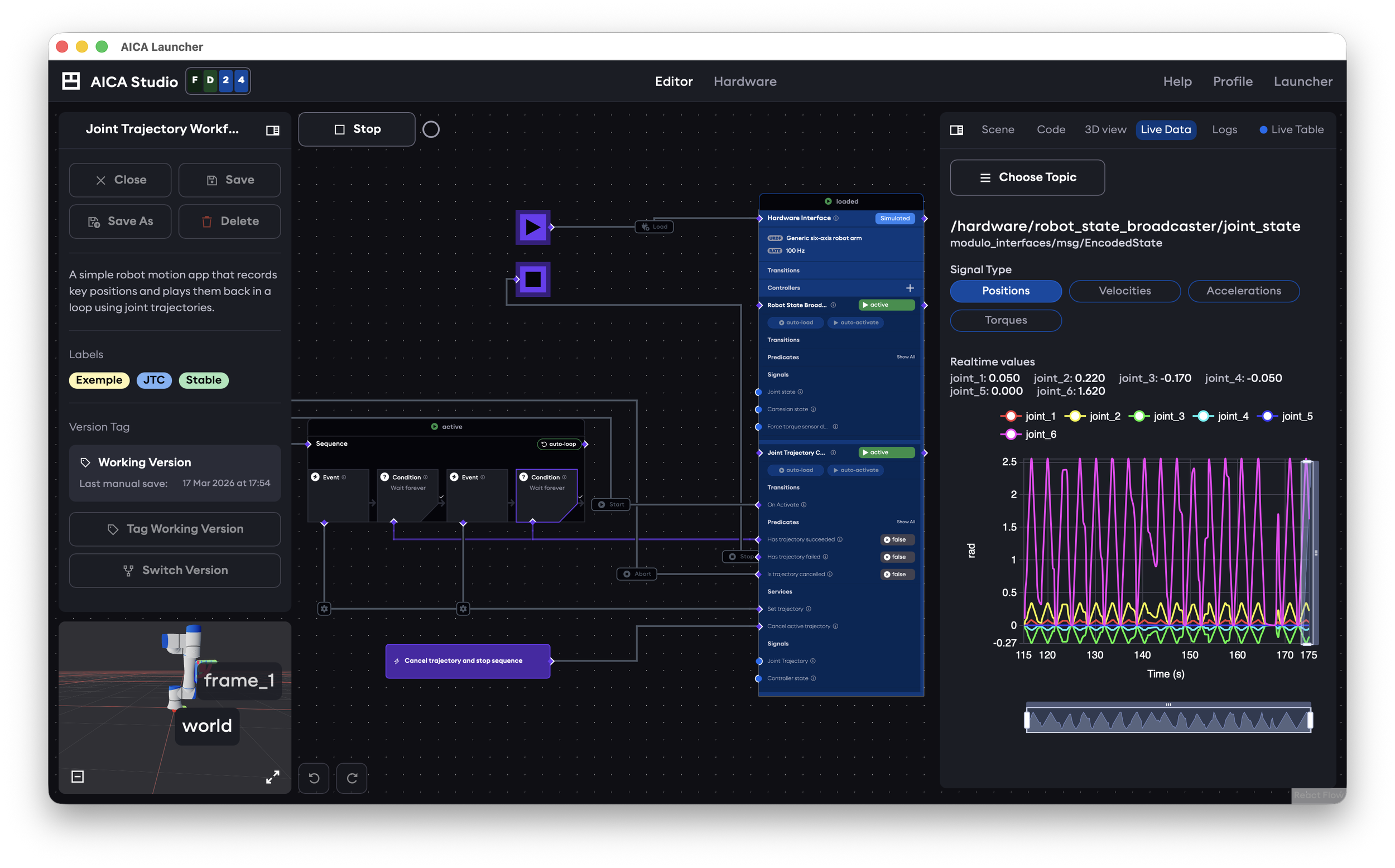The width and height of the screenshot is (1395, 868).
Task: Expand Show All predicates for Joint Trajectory Controller
Action: pos(906,522)
